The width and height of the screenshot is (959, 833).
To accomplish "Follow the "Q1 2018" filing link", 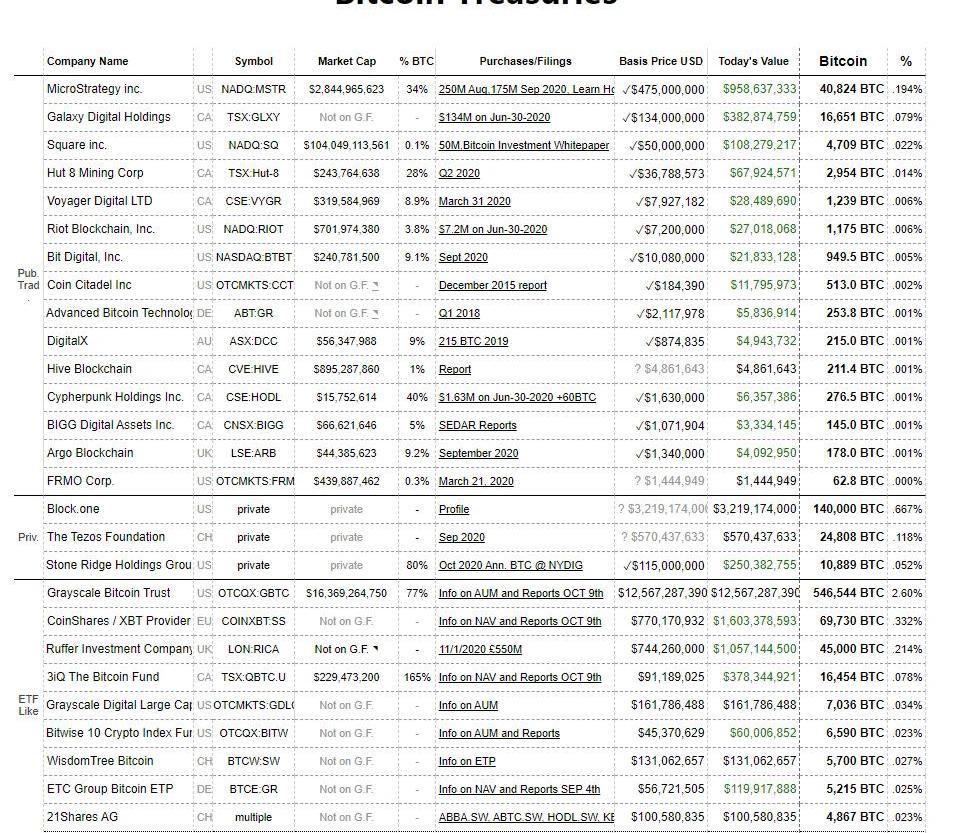I will coord(459,314).
